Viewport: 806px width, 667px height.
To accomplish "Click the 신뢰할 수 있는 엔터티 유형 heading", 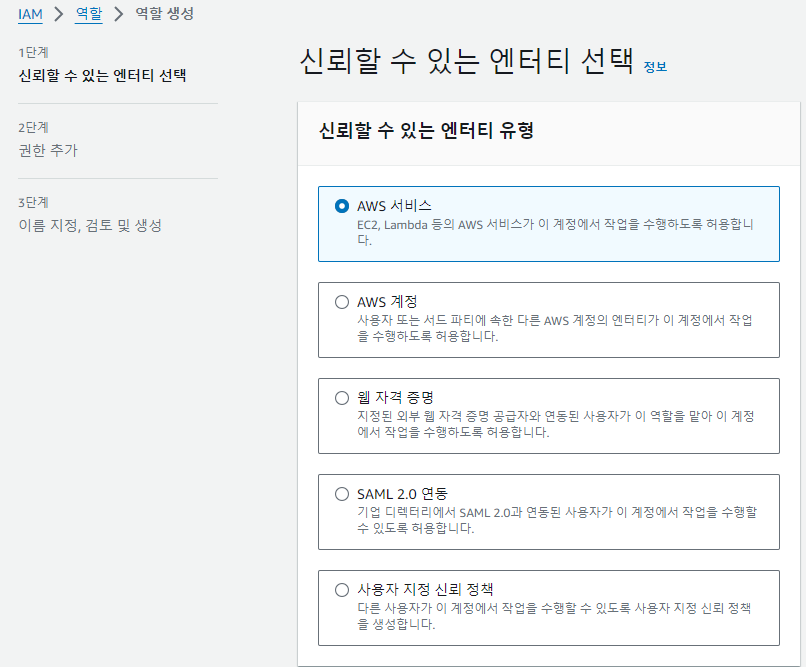I will (x=426, y=131).
